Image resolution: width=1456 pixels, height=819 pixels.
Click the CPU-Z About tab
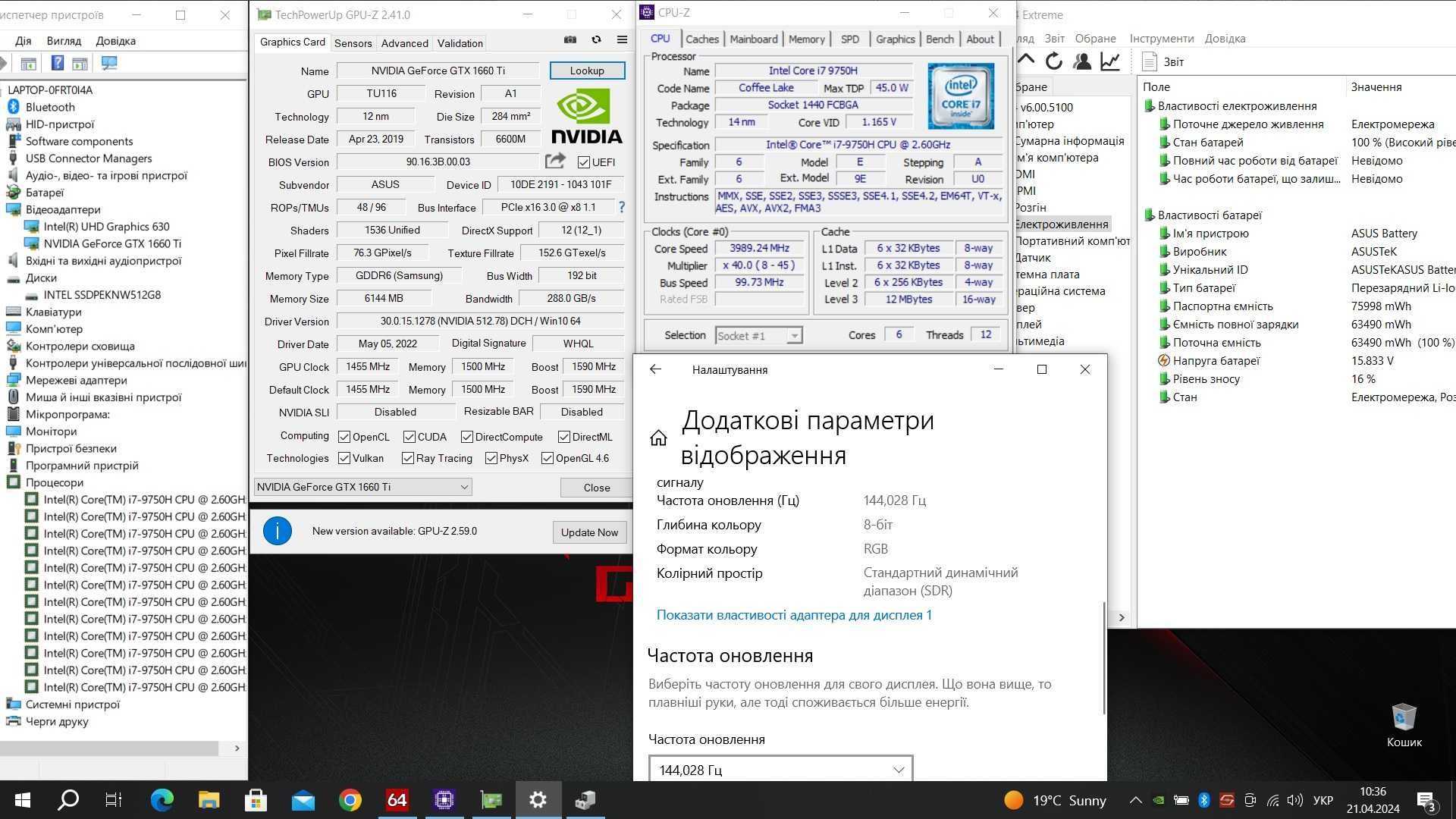tap(980, 39)
